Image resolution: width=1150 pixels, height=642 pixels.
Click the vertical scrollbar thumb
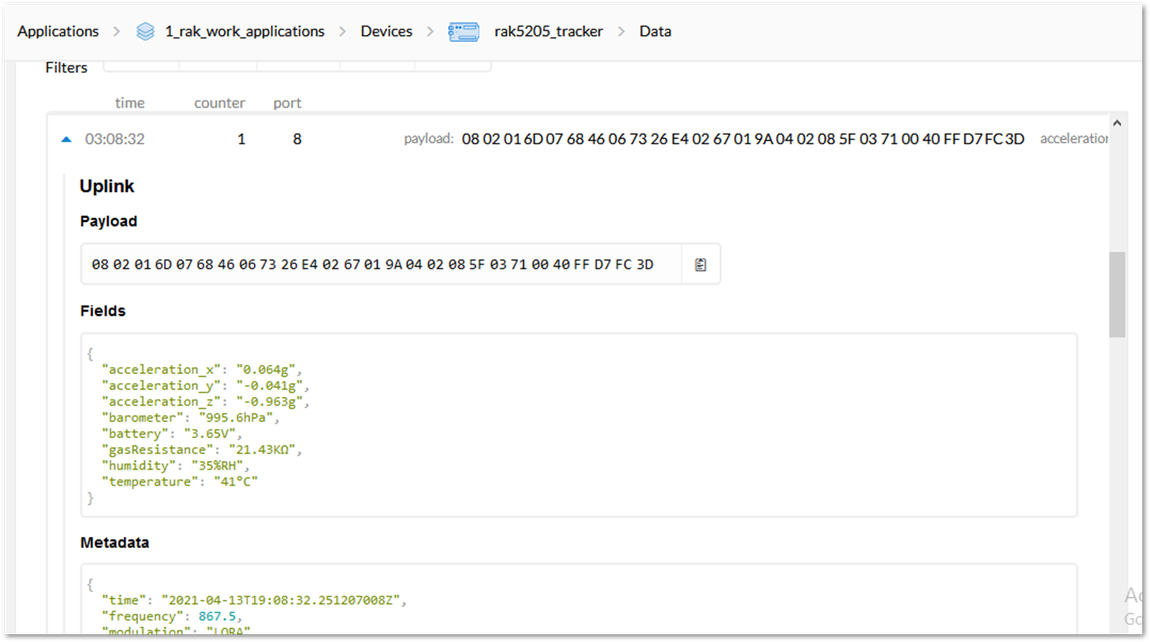coord(1117,294)
